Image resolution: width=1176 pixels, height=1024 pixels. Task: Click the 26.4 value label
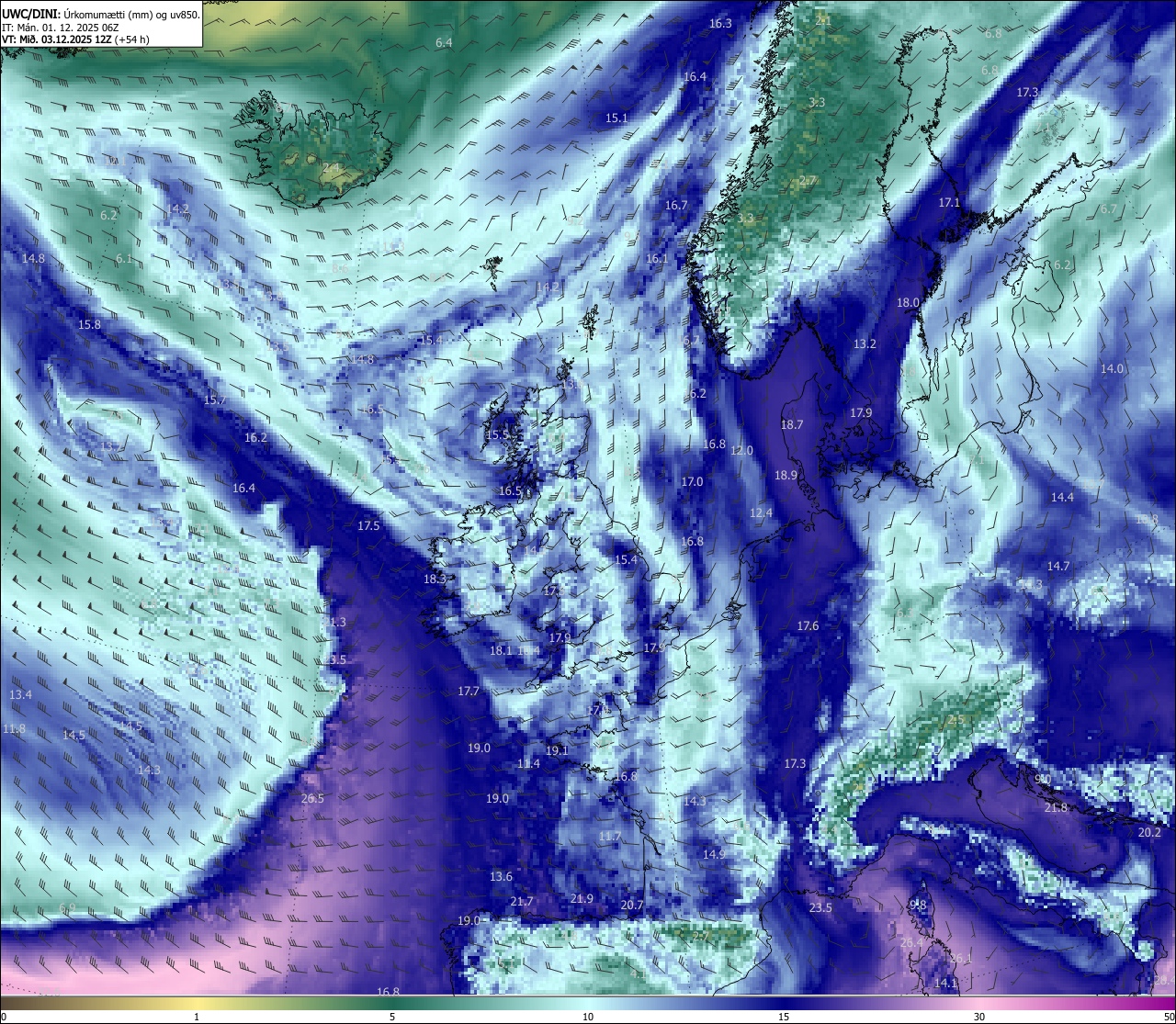click(x=911, y=943)
